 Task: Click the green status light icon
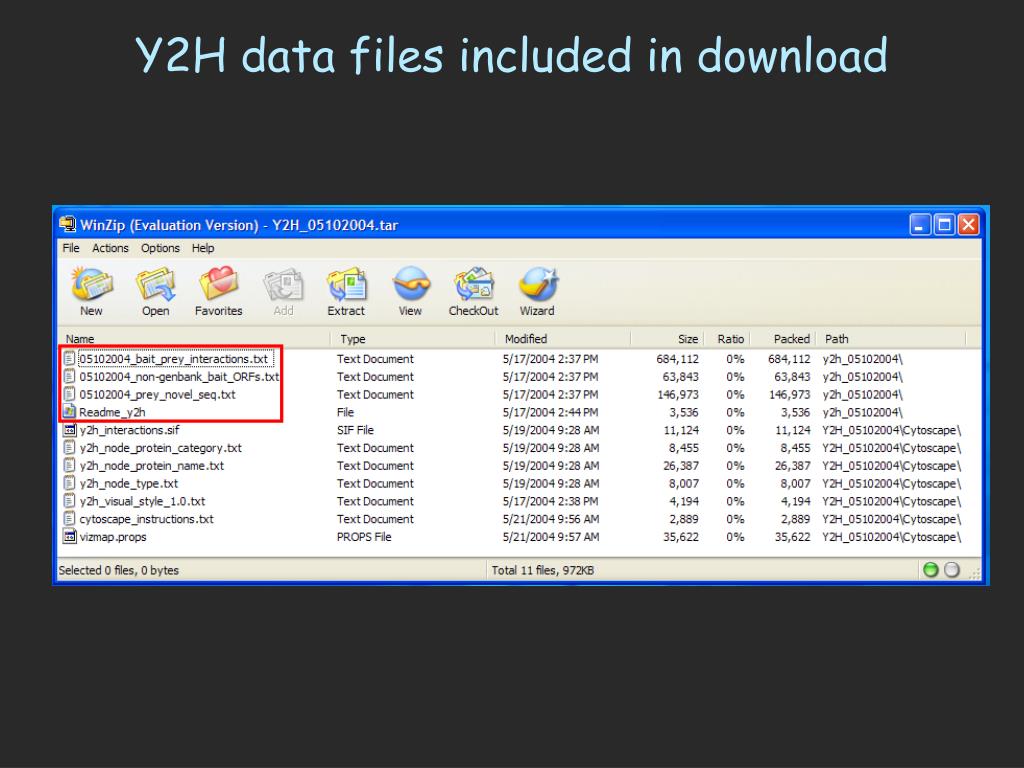pos(931,570)
